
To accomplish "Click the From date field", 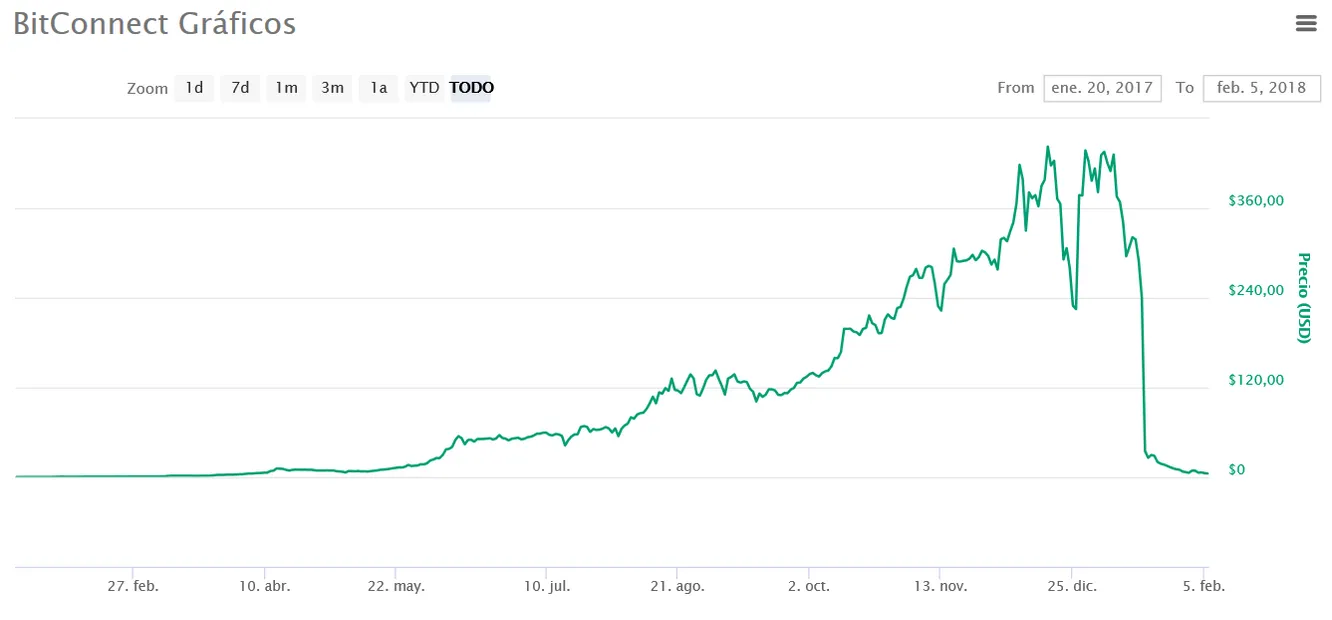I will click(x=1102, y=88).
